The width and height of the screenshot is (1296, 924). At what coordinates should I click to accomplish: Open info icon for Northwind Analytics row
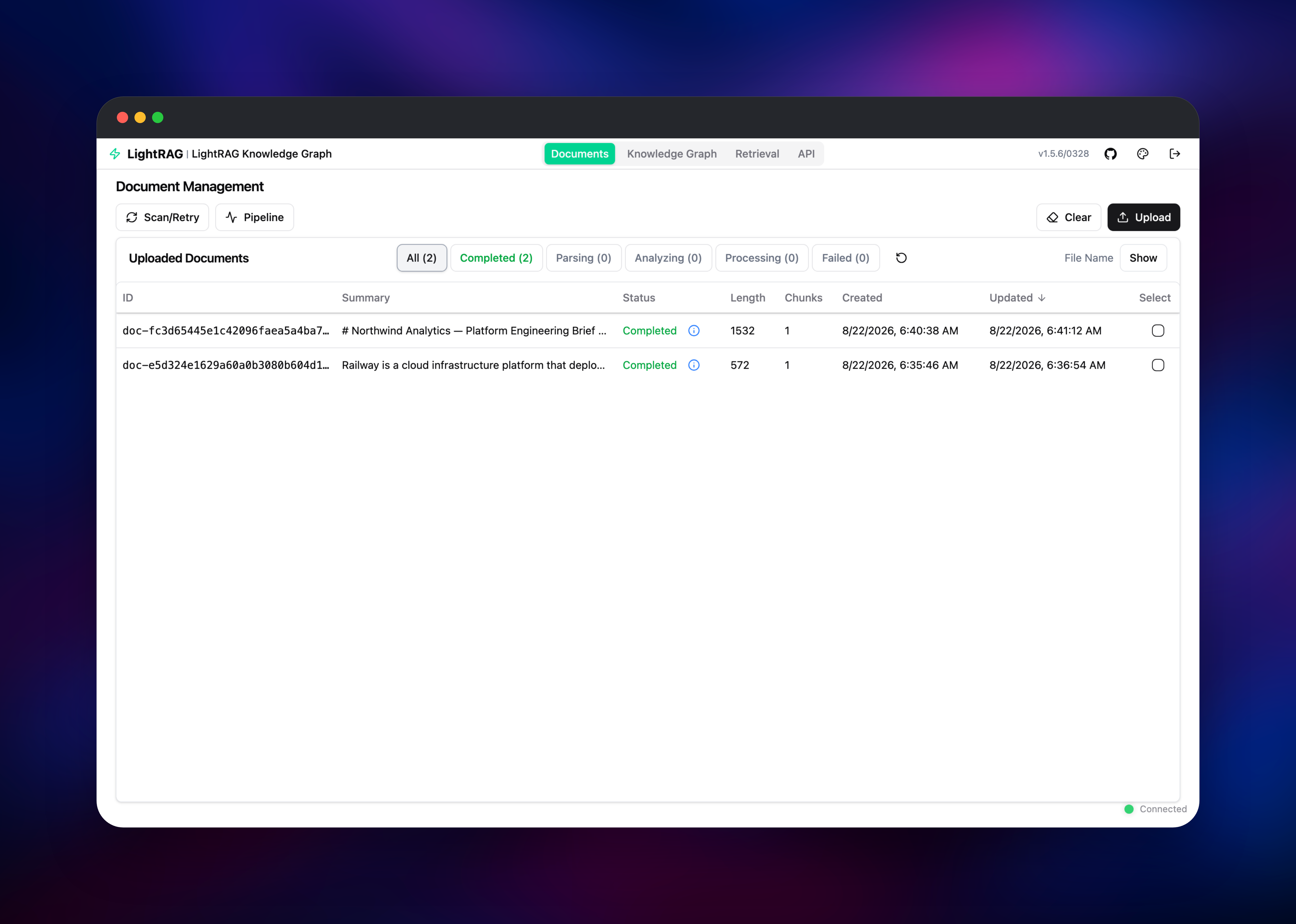694,331
